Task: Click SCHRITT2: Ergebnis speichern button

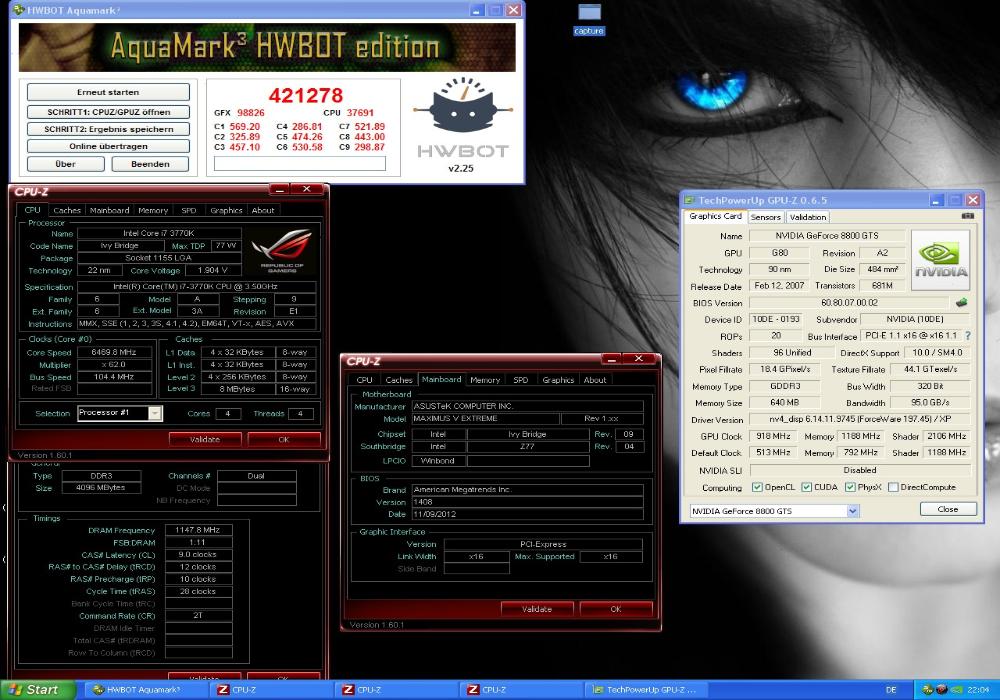Action: click(108, 129)
